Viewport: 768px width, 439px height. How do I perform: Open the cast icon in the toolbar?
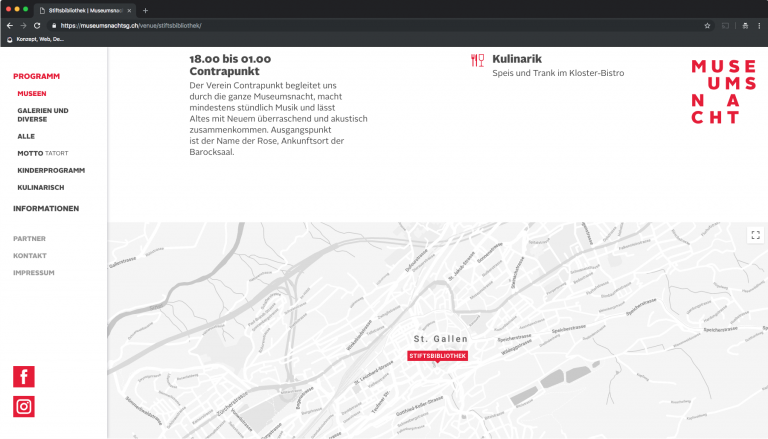pos(725,25)
